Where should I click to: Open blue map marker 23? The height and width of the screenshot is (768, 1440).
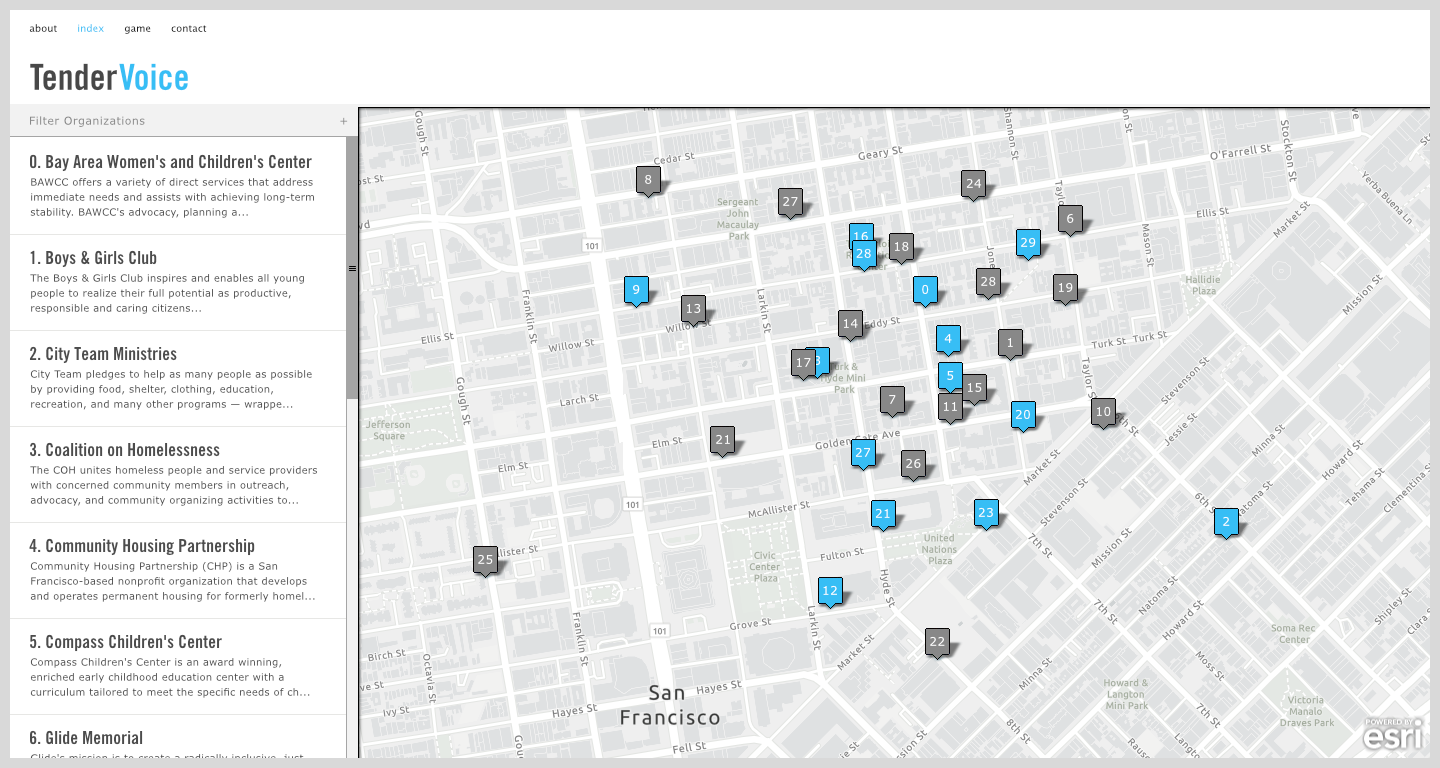[x=986, y=514]
